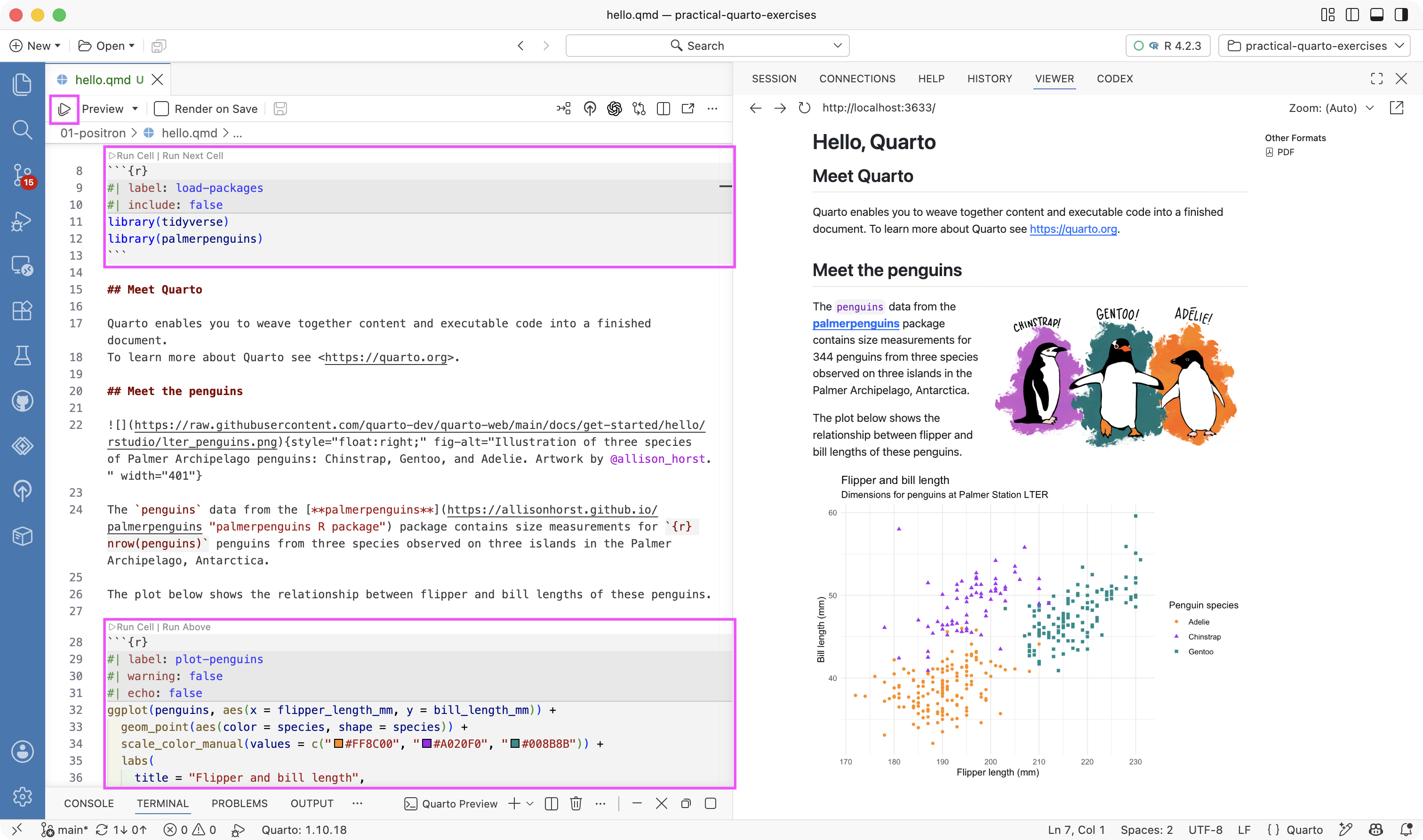
Task: Toggle the bottom panel layout button
Action: (1376, 15)
